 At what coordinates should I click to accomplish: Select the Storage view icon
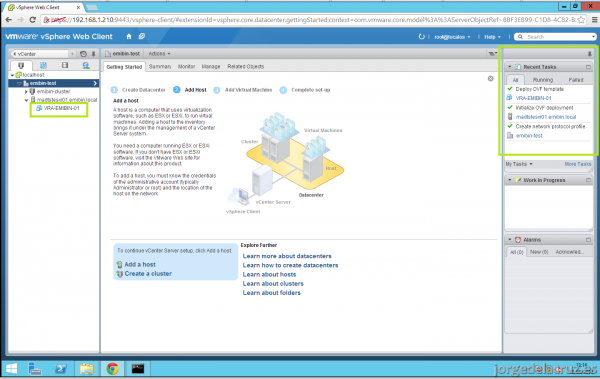coord(65,65)
